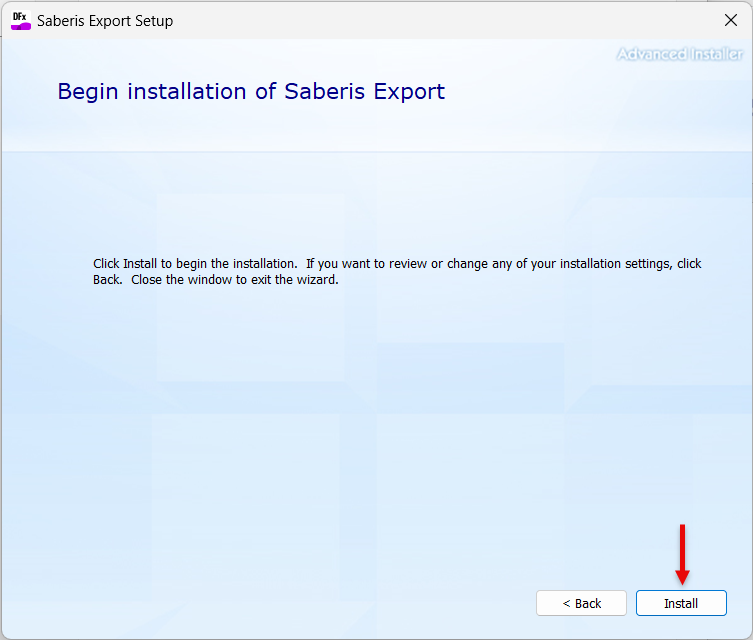Click the word "Begin" in the heading
The width and height of the screenshot is (753, 640).
pos(87,92)
